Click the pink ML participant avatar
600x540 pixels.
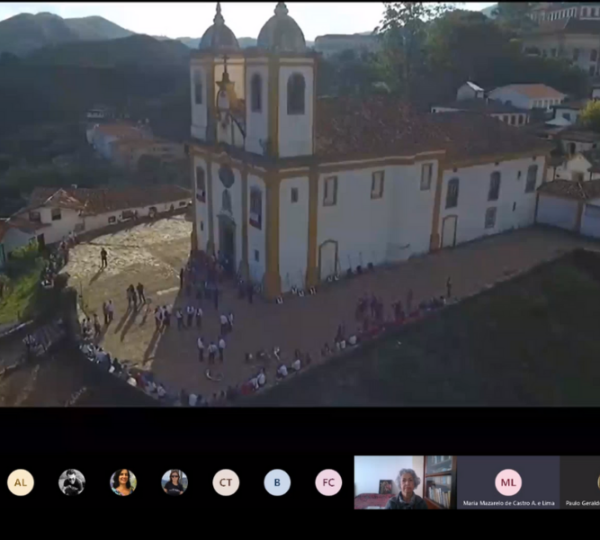[508, 481]
